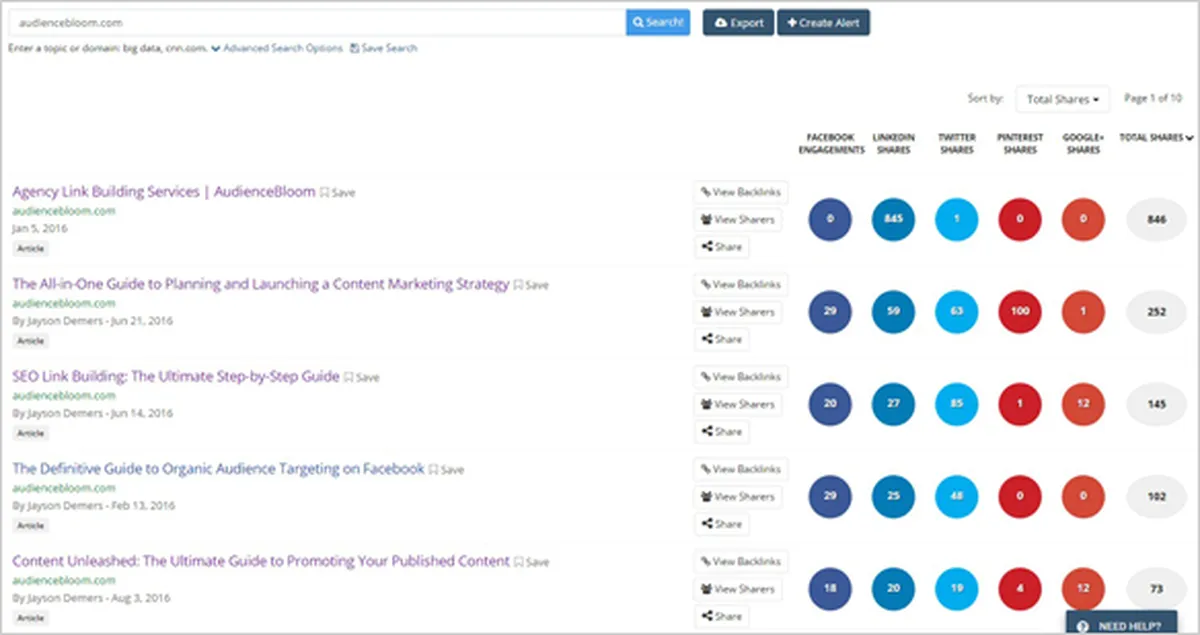Click the 59 LinkedIn shares circle
This screenshot has height=635, width=1200.
click(x=893, y=312)
